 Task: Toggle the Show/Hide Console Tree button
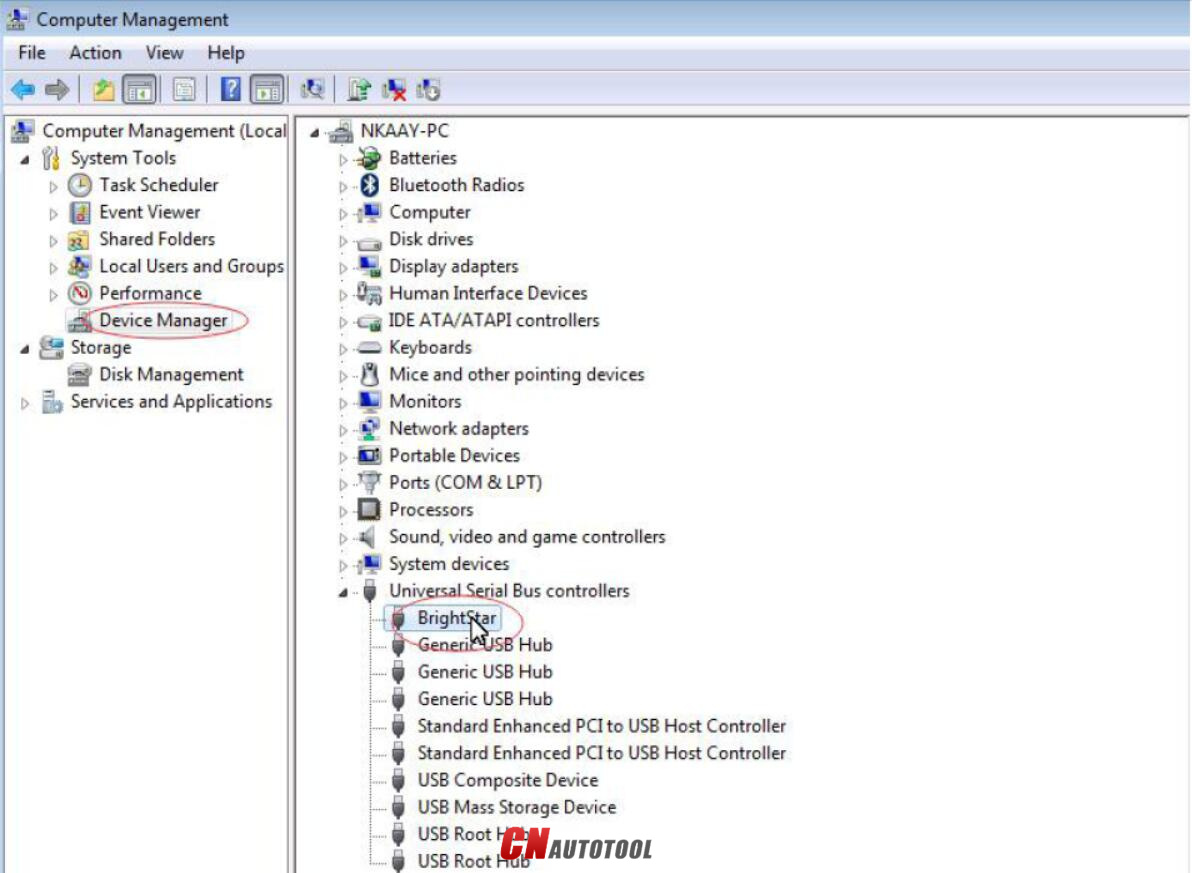pyautogui.click(x=139, y=90)
